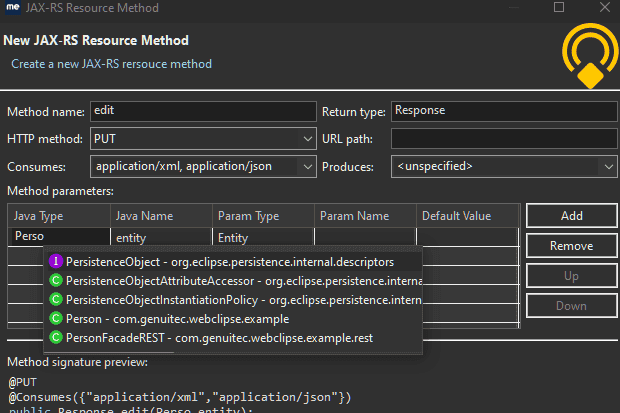The width and height of the screenshot is (620, 413).
Task: Select PersistenceObjectInstantiationPolicy suggestion
Action: click(x=233, y=299)
